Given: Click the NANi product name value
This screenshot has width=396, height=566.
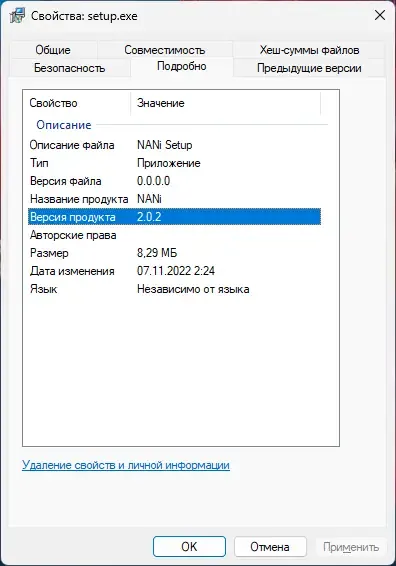Looking at the screenshot, I should click(149, 199).
